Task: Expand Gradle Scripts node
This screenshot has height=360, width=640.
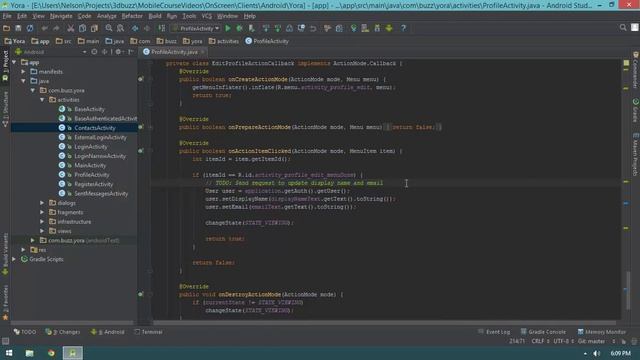Action: pos(14,259)
